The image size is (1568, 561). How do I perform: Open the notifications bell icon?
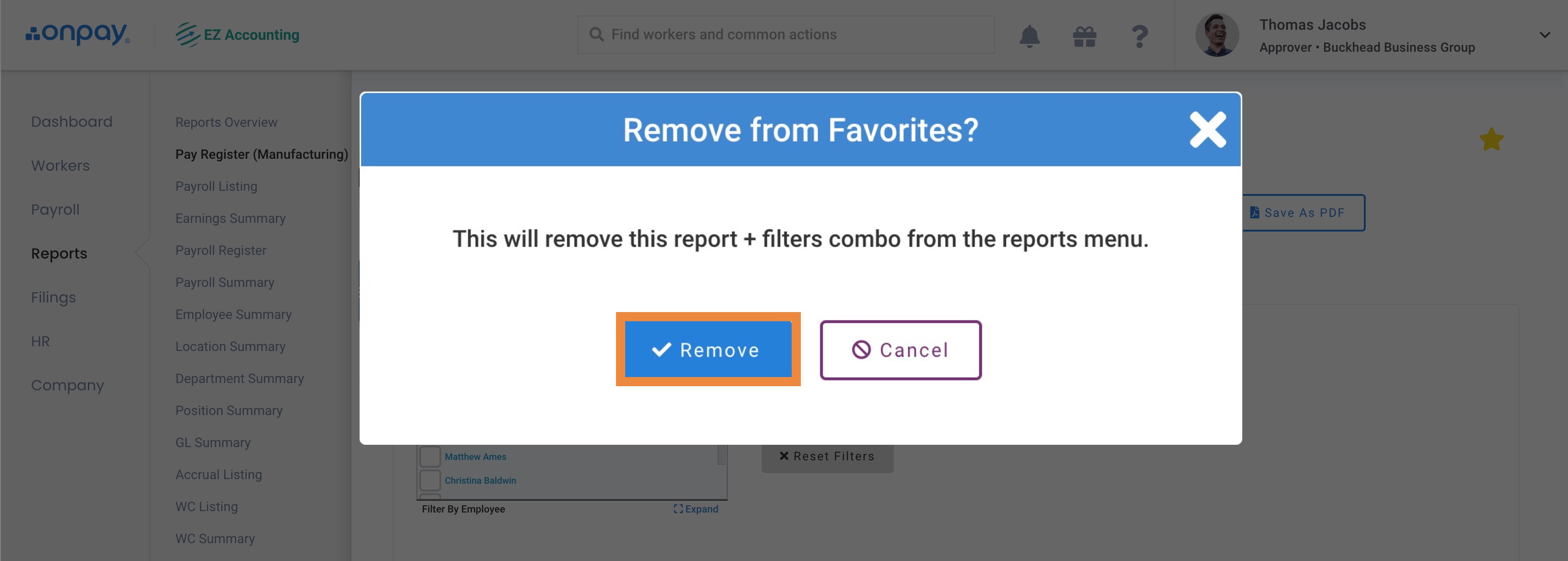1029,36
